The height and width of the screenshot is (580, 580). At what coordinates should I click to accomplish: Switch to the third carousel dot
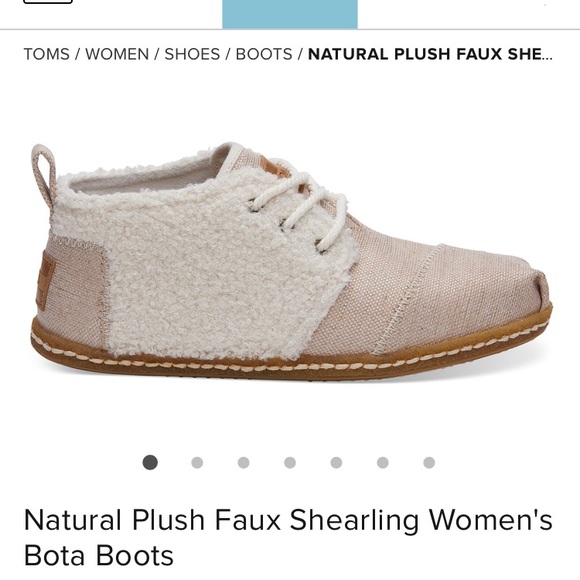pyautogui.click(x=243, y=462)
